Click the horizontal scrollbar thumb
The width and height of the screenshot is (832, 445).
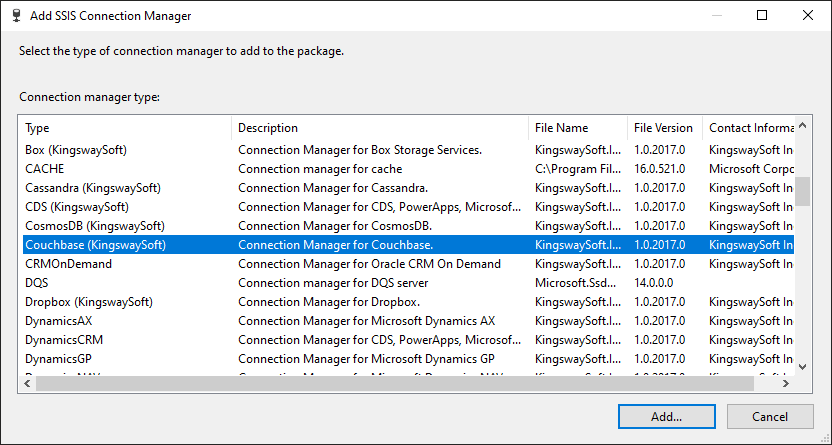(395, 383)
